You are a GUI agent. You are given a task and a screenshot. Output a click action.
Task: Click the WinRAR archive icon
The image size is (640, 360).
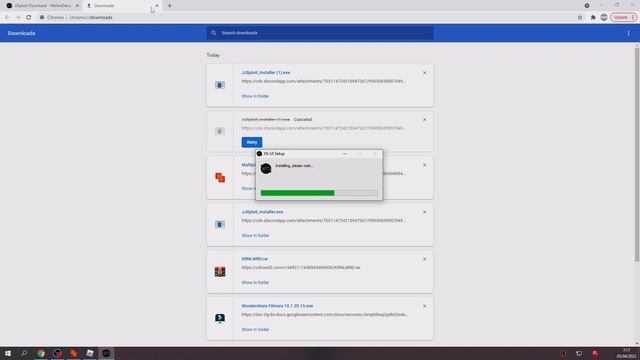(220, 272)
